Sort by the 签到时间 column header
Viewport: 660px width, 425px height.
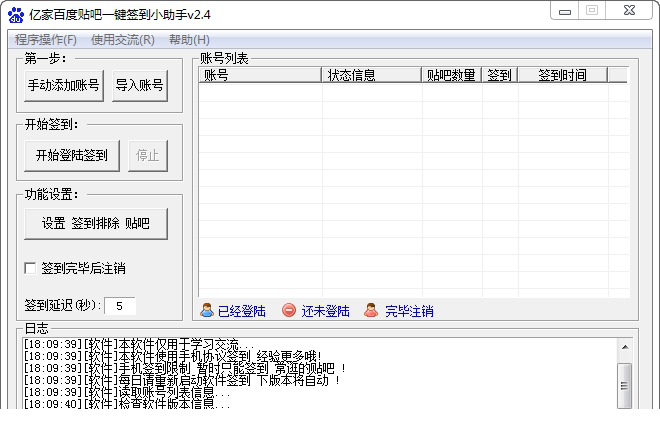pyautogui.click(x=563, y=75)
